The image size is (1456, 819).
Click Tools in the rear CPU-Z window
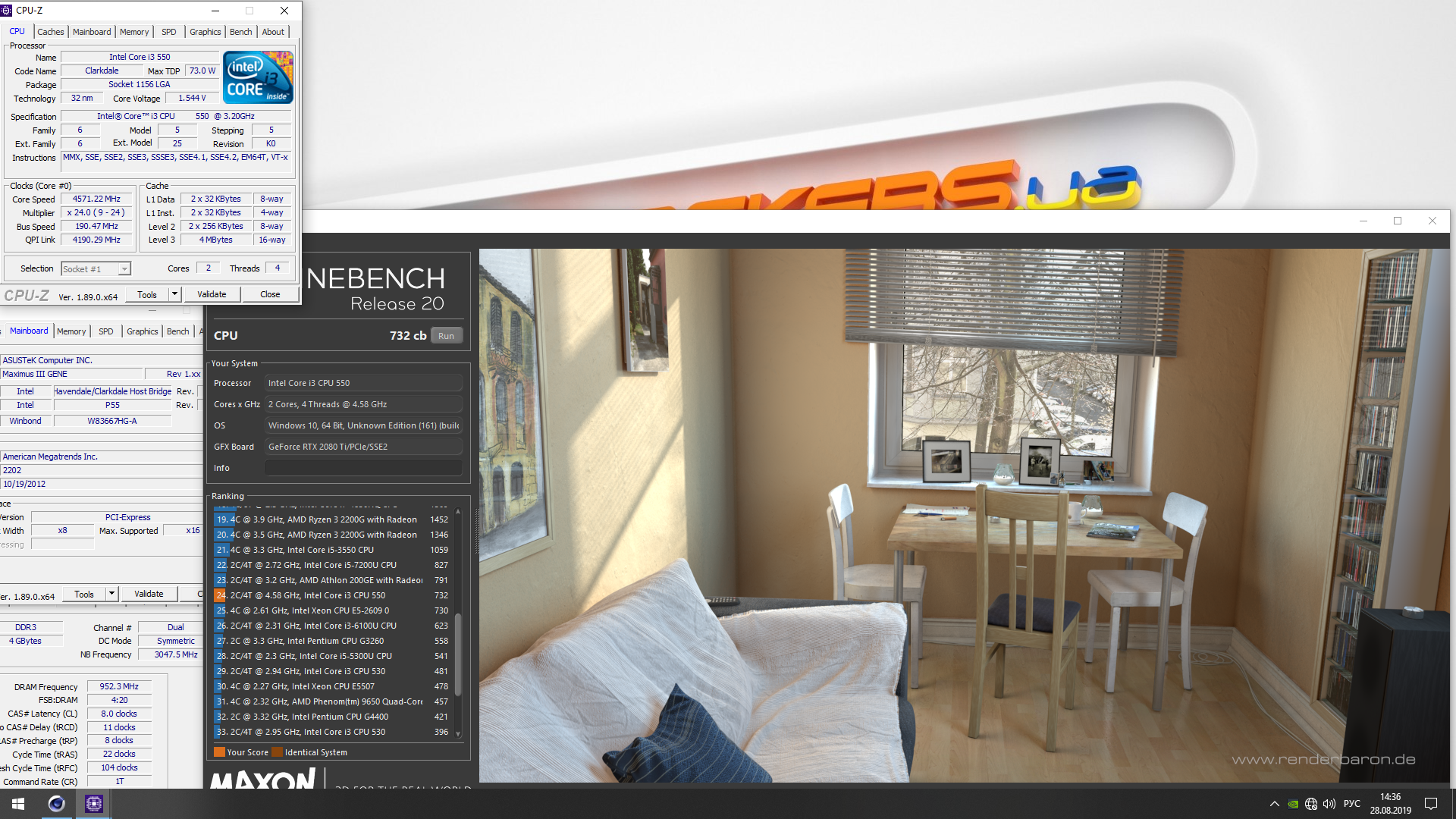point(84,594)
